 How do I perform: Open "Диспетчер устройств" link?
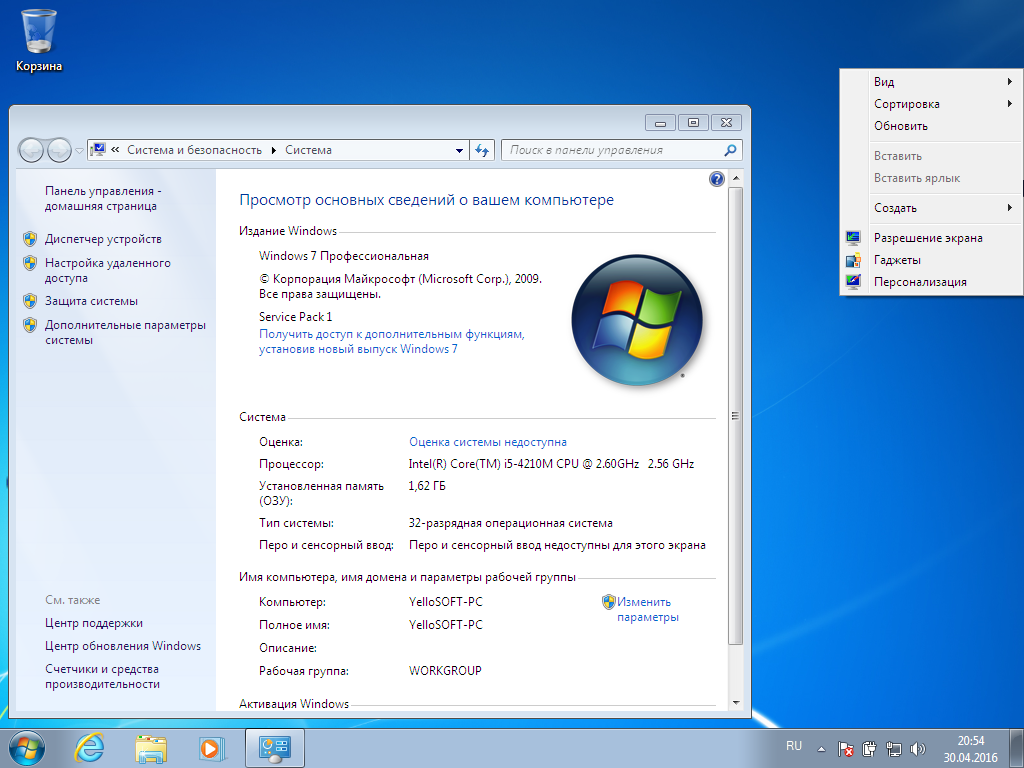pyautogui.click(x=103, y=239)
